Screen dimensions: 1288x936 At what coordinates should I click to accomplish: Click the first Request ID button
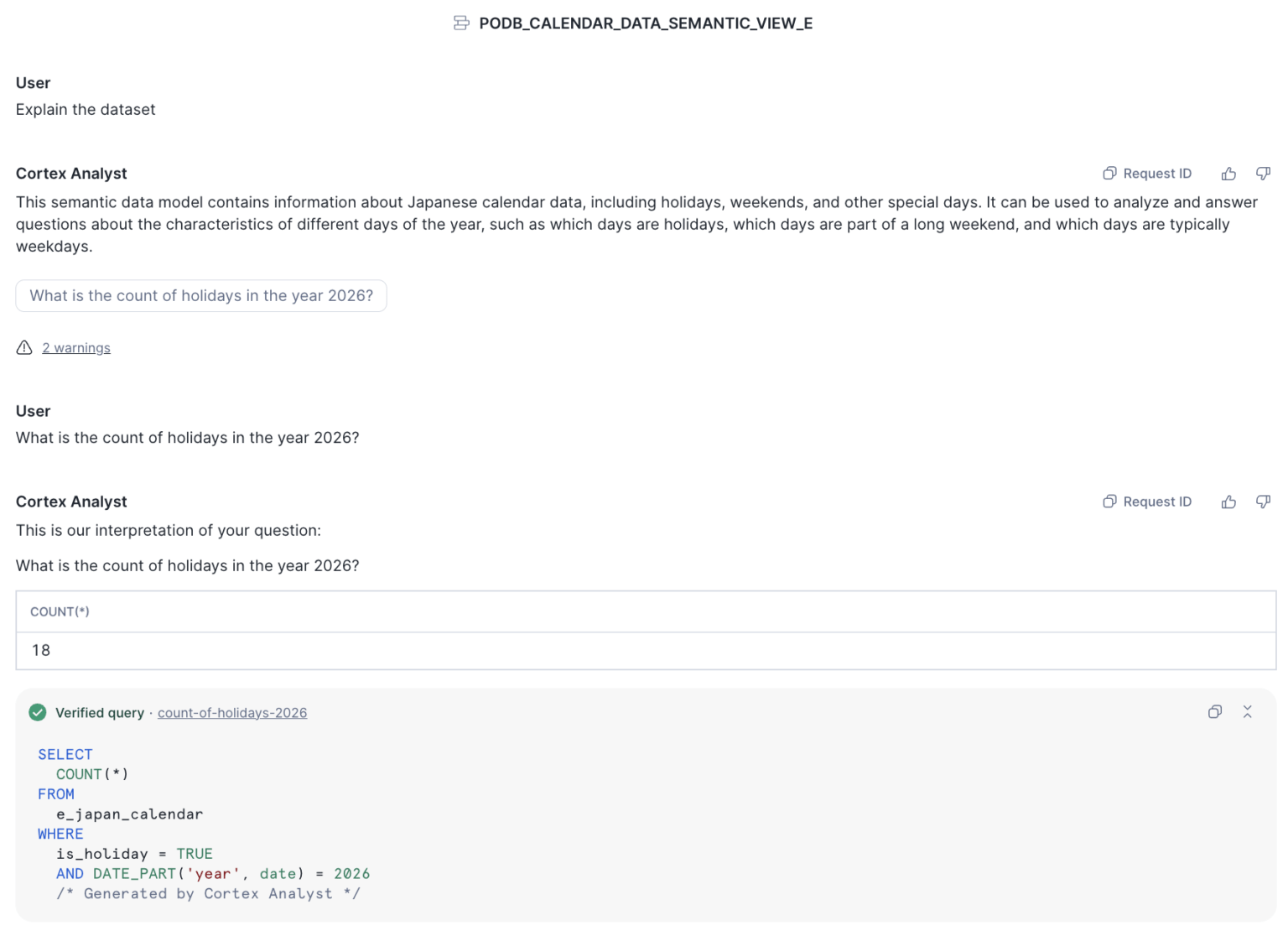click(1157, 173)
